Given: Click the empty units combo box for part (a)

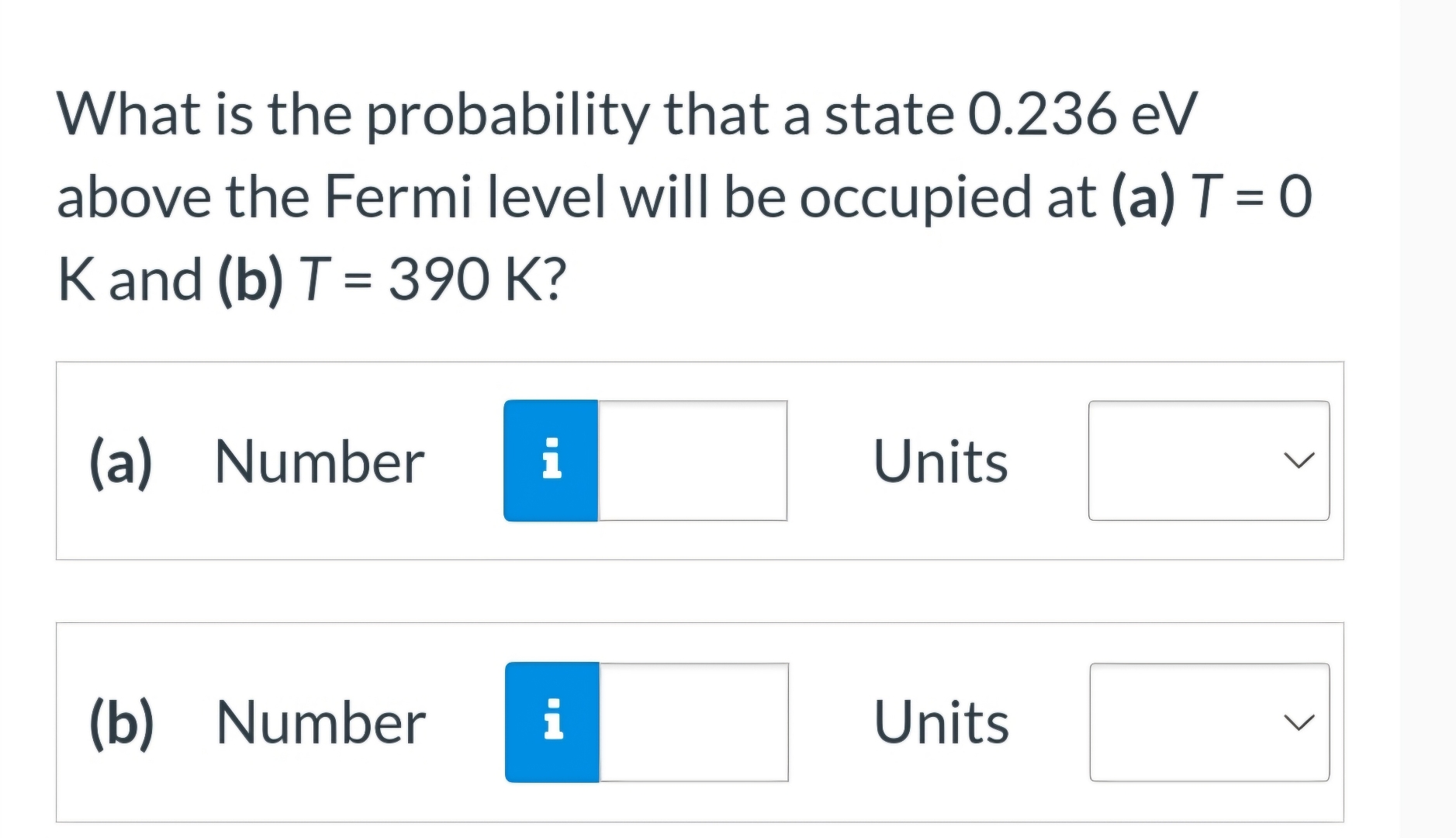Looking at the screenshot, I should 1210,461.
